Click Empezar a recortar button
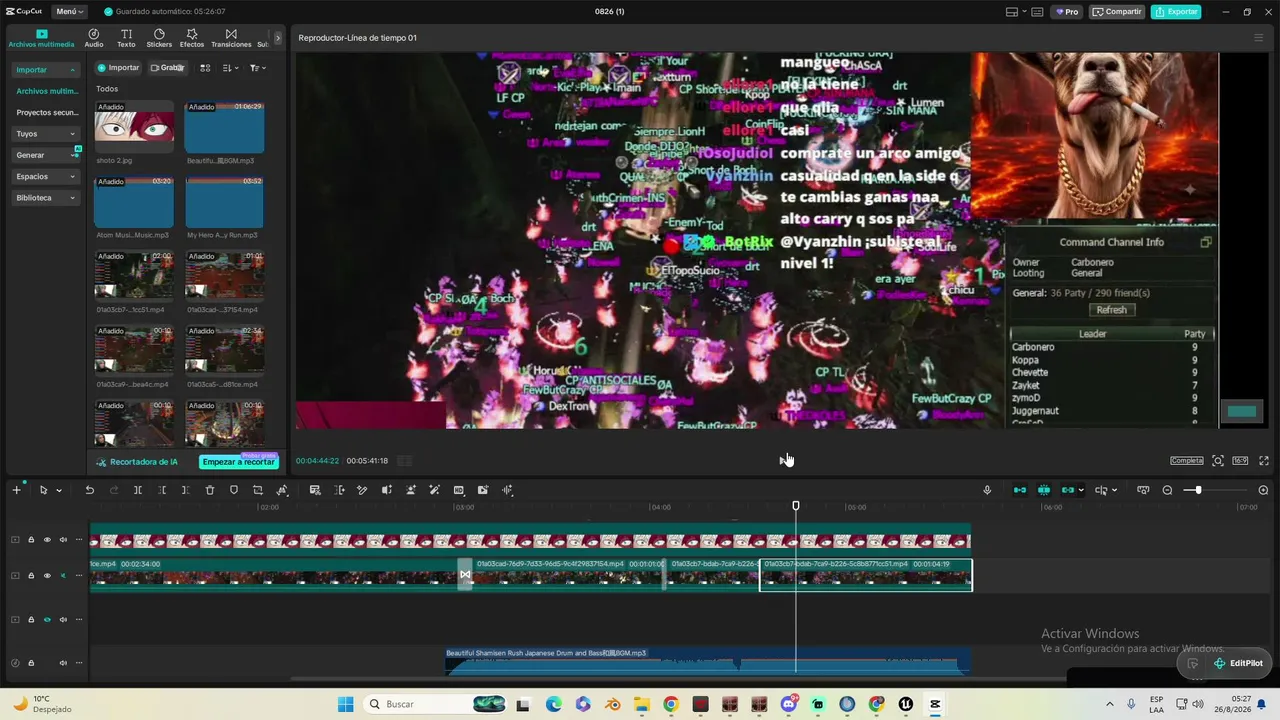The height and width of the screenshot is (720, 1280). 238,462
